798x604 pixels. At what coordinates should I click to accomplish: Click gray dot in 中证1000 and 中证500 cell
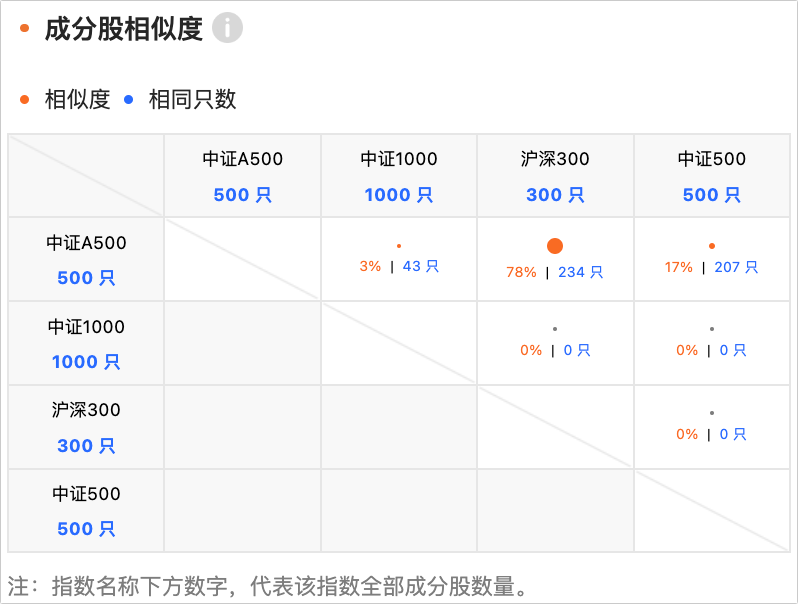(x=712, y=329)
